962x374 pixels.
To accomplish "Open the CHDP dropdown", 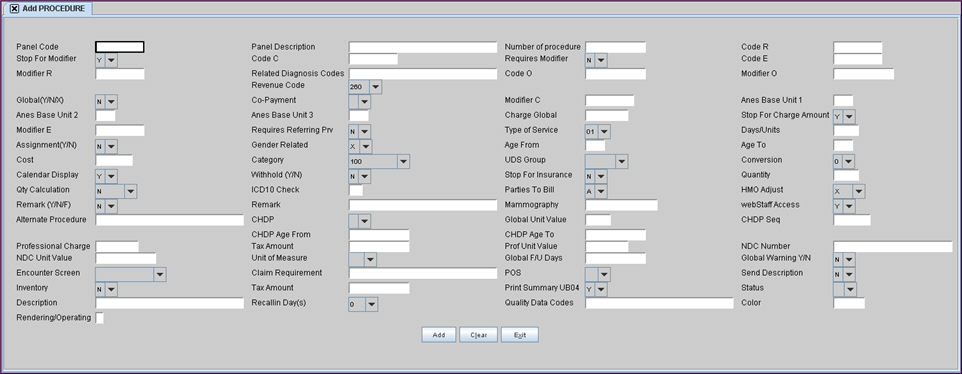I will [x=364, y=221].
